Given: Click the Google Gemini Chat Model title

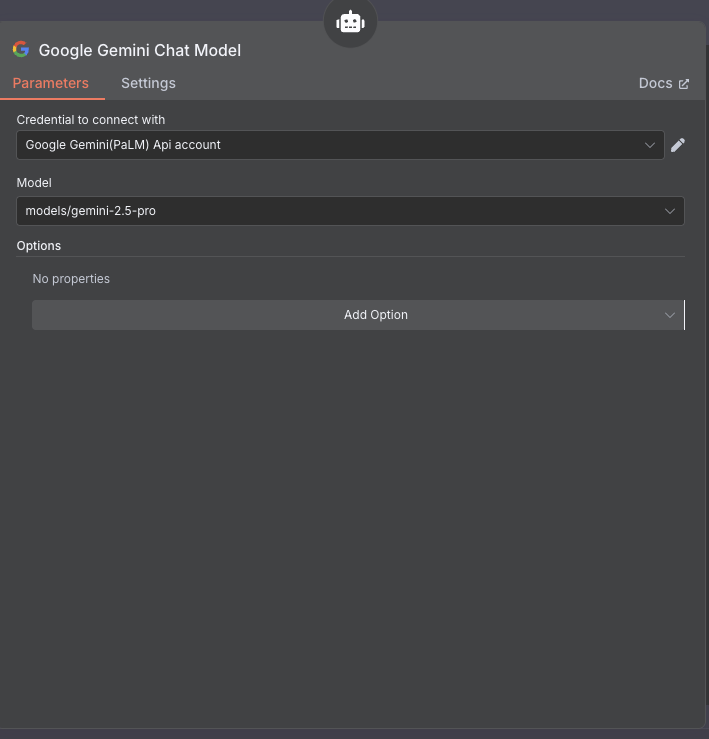Looking at the screenshot, I should pos(140,50).
